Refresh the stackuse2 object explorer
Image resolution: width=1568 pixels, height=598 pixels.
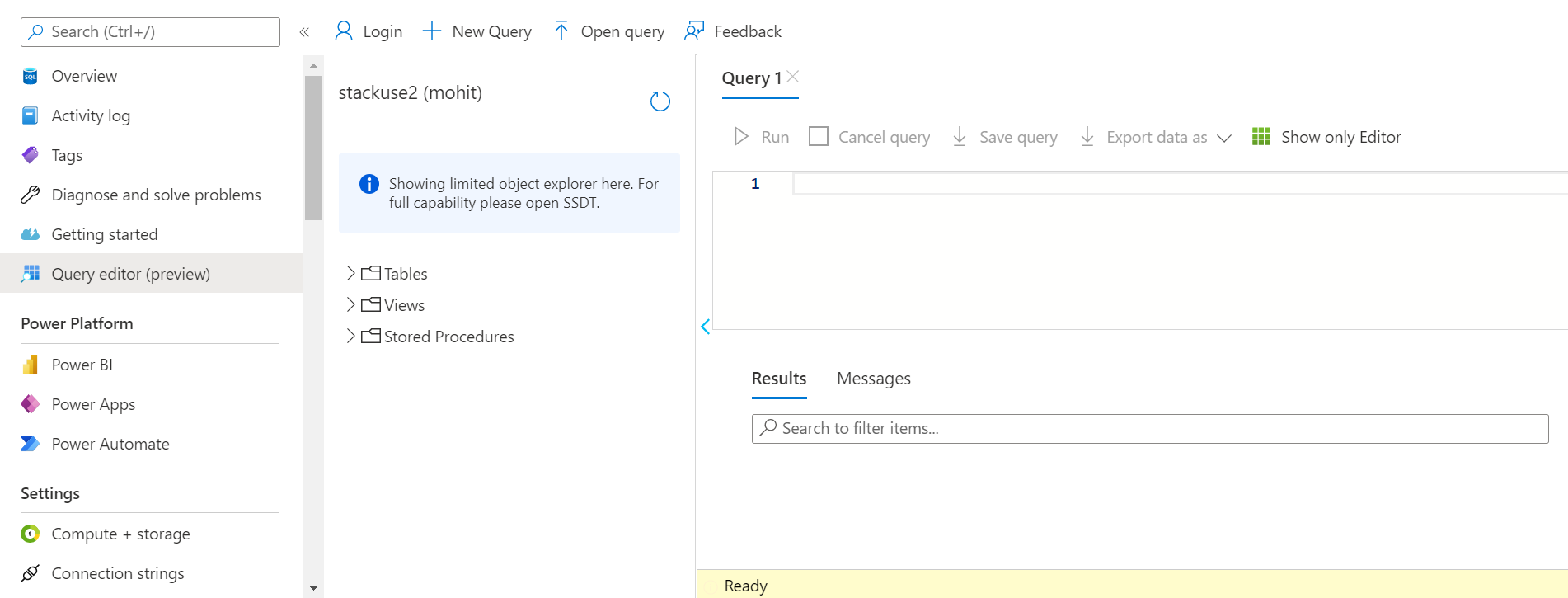[x=660, y=101]
